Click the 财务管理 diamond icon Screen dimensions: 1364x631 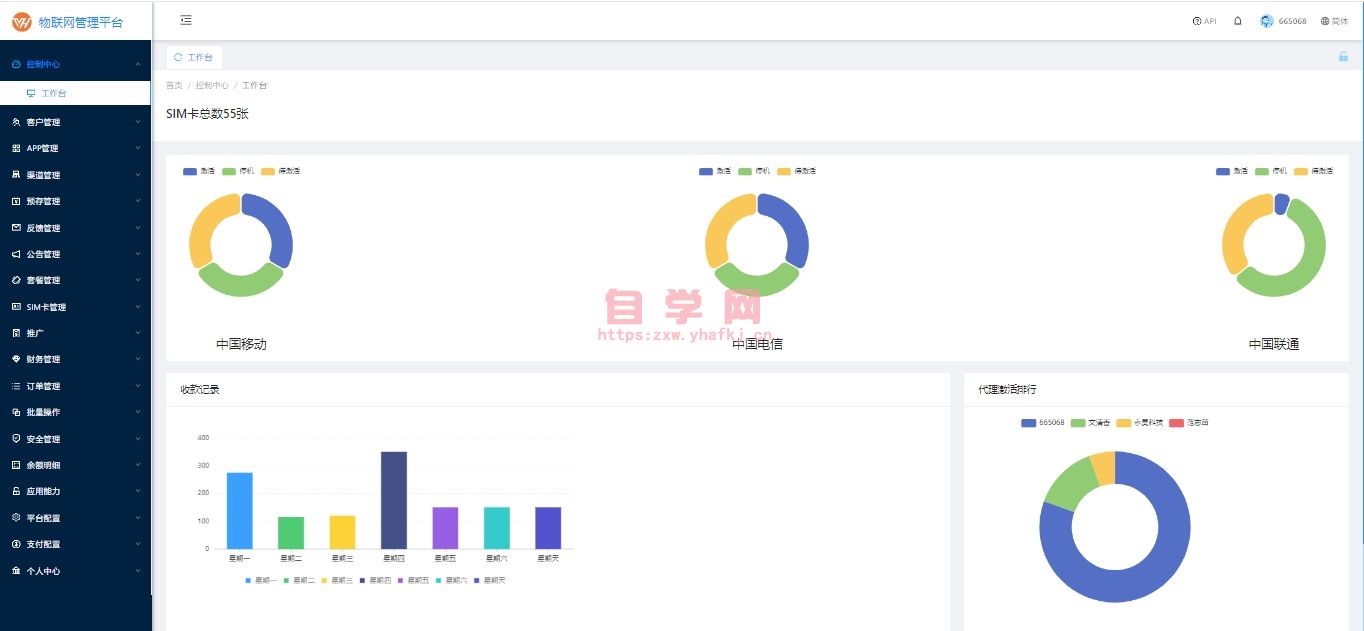(16, 359)
